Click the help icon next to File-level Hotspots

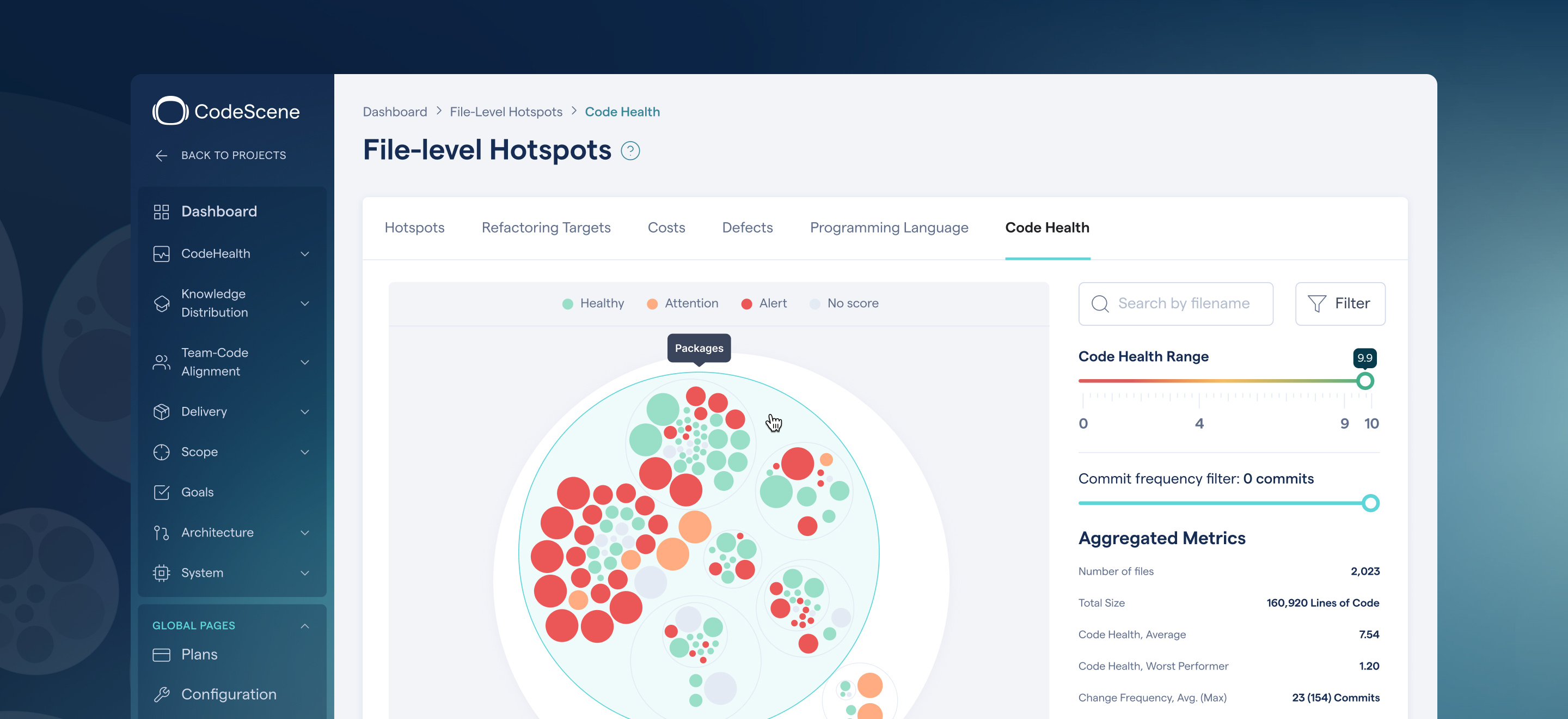pyautogui.click(x=631, y=150)
